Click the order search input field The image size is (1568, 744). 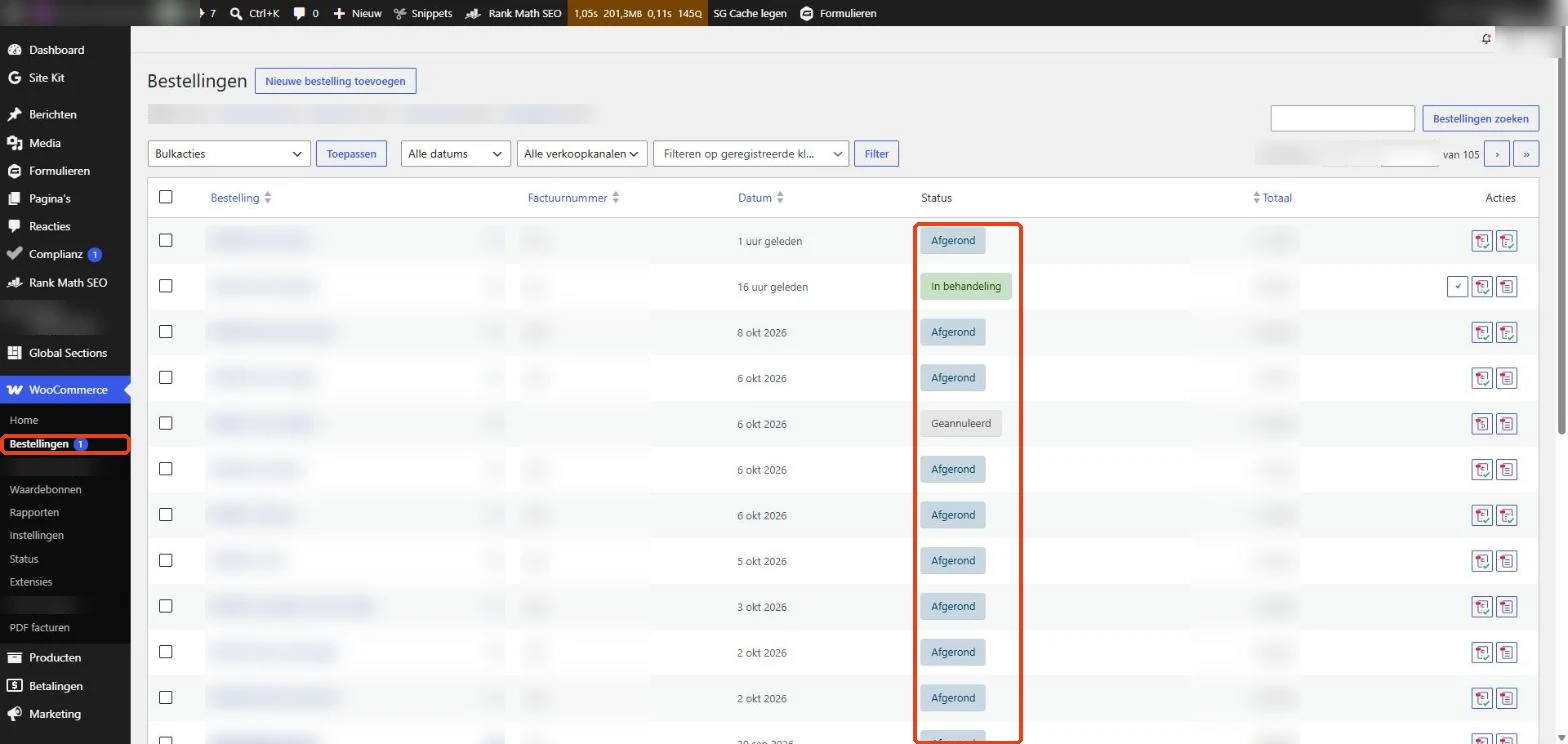pyautogui.click(x=1342, y=118)
